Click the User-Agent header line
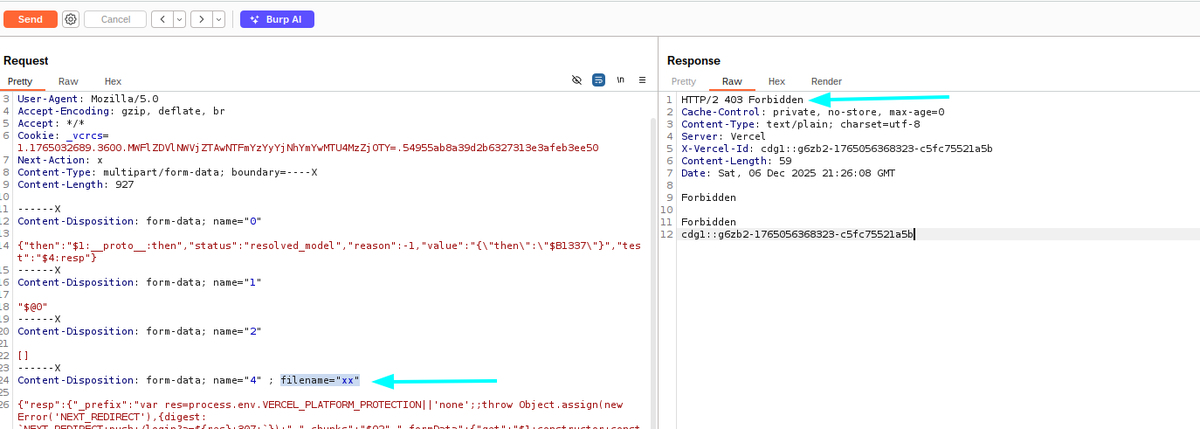Viewport: 1200px width, 429px height. click(x=88, y=100)
